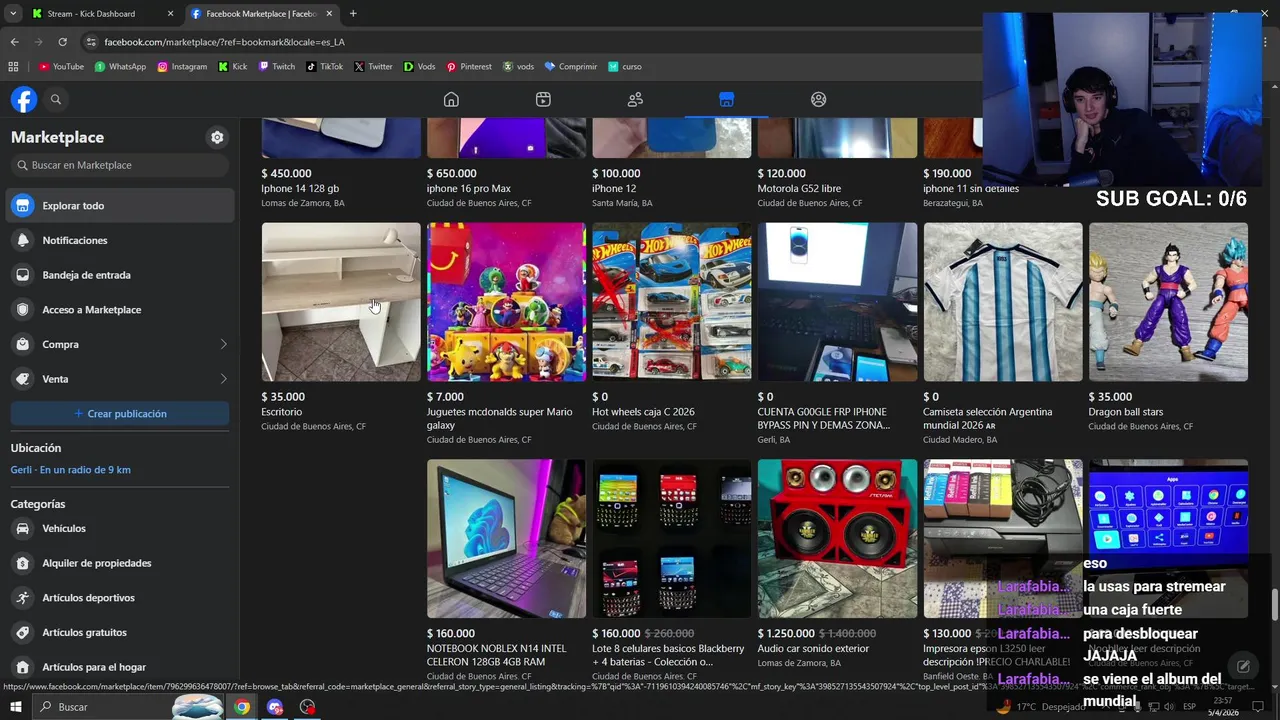Click the Facebook search magnifier icon
This screenshot has width=1280, height=720.
click(56, 99)
